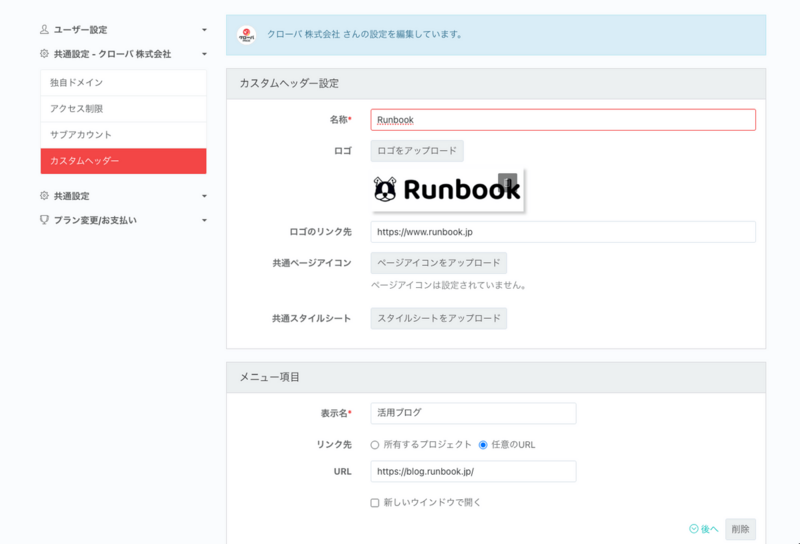This screenshot has height=544, width=800.
Task: Click the ロゴをアップロード button
Action: [x=417, y=151]
